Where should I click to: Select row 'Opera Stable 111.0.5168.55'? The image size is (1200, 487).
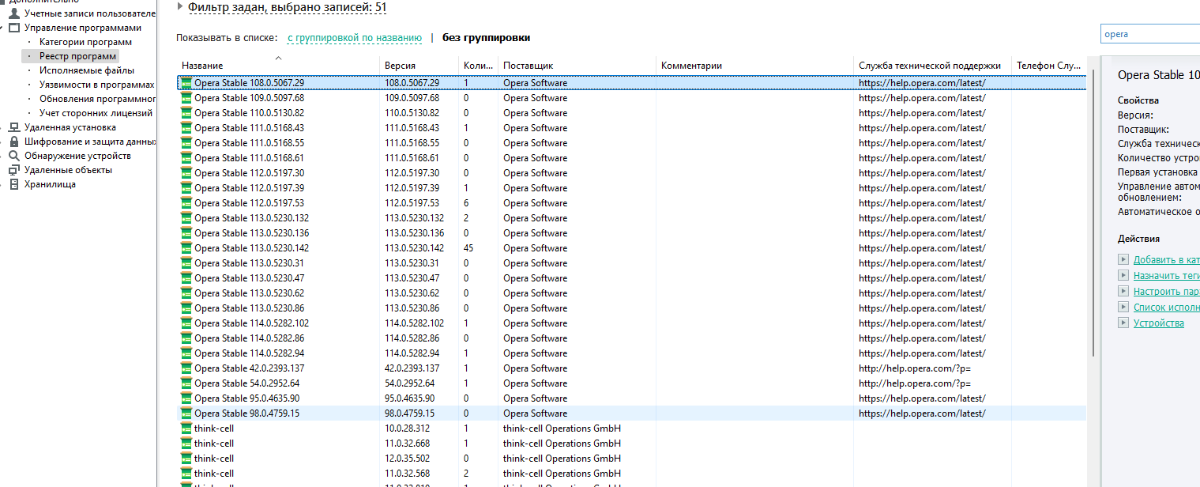[x=631, y=143]
